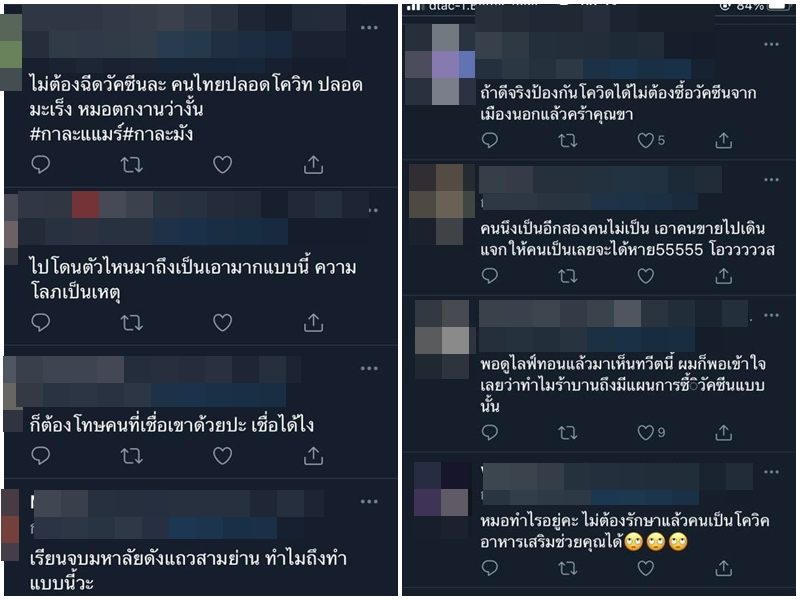This screenshot has height=600, width=800.
Task: Open three-dot menu on มหาลัยดังแถวสามย่าน tweet
Action: tap(369, 502)
